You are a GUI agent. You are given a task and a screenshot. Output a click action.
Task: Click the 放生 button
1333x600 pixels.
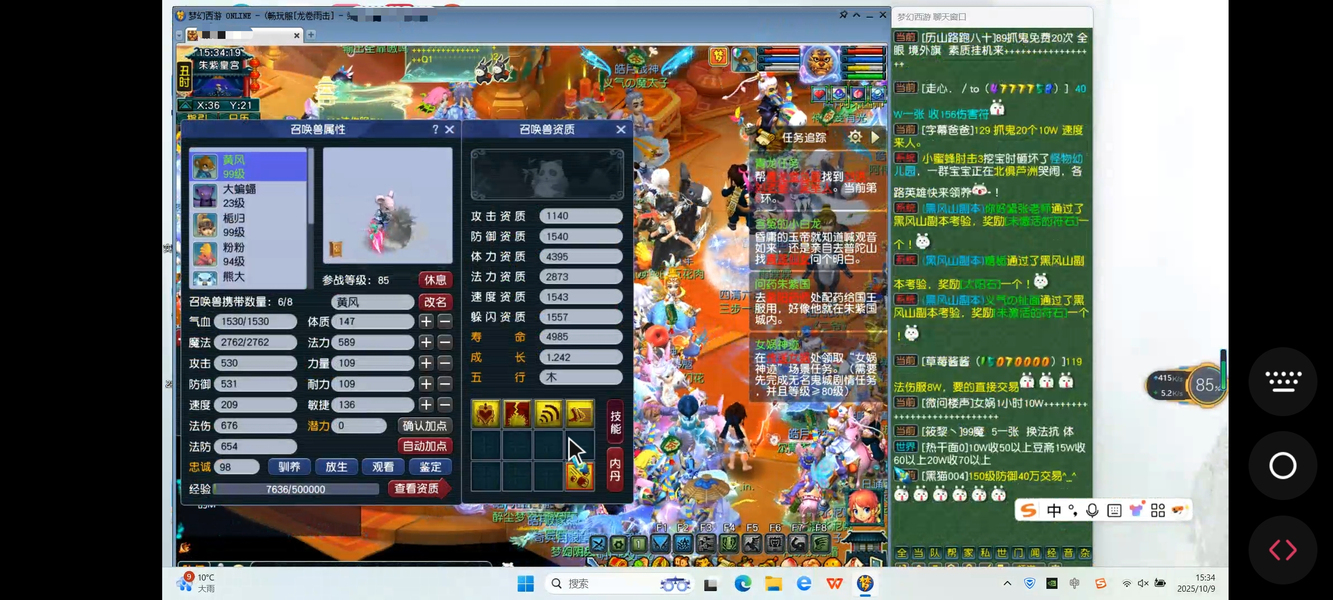coord(336,467)
